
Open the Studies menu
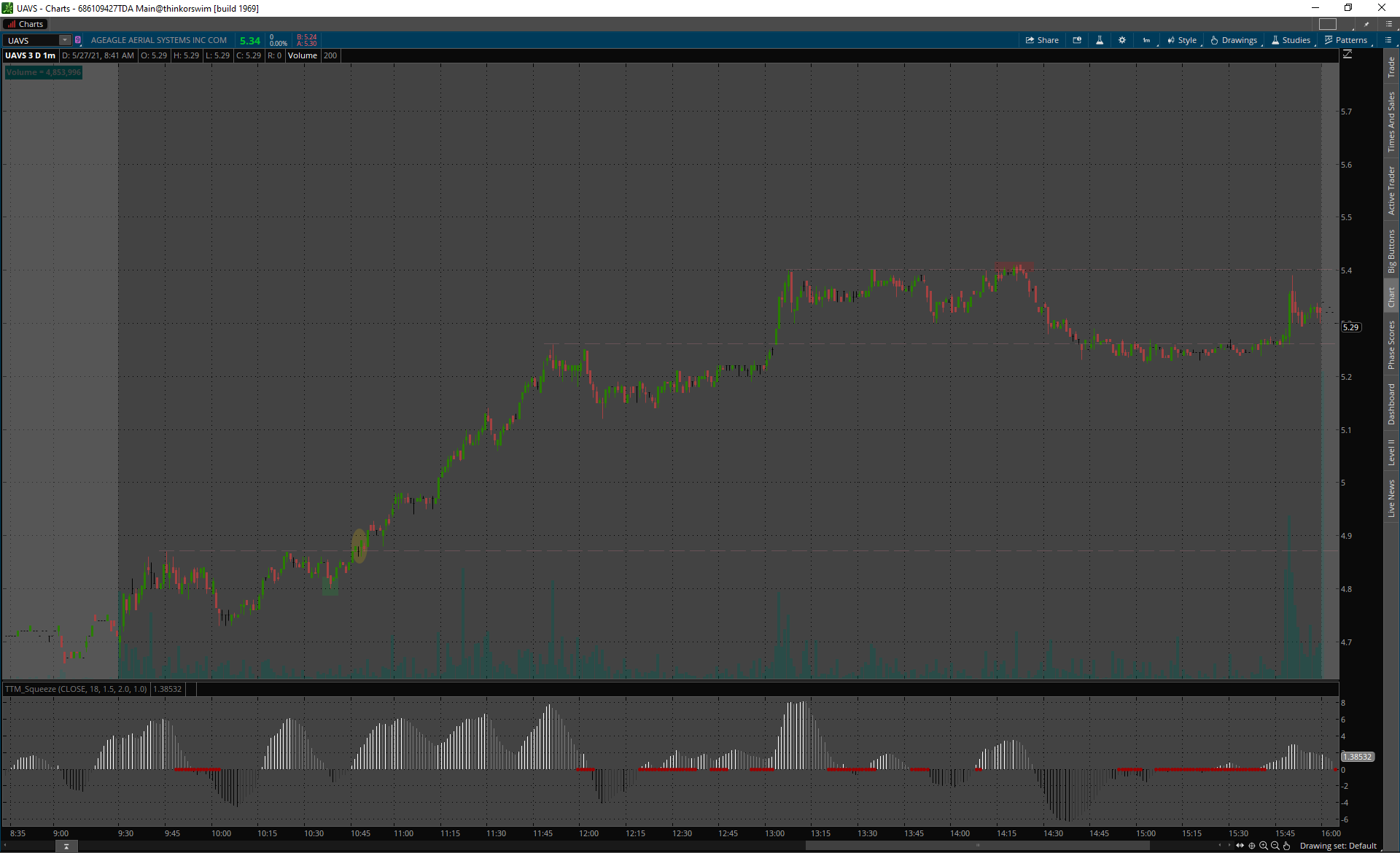click(x=1291, y=40)
